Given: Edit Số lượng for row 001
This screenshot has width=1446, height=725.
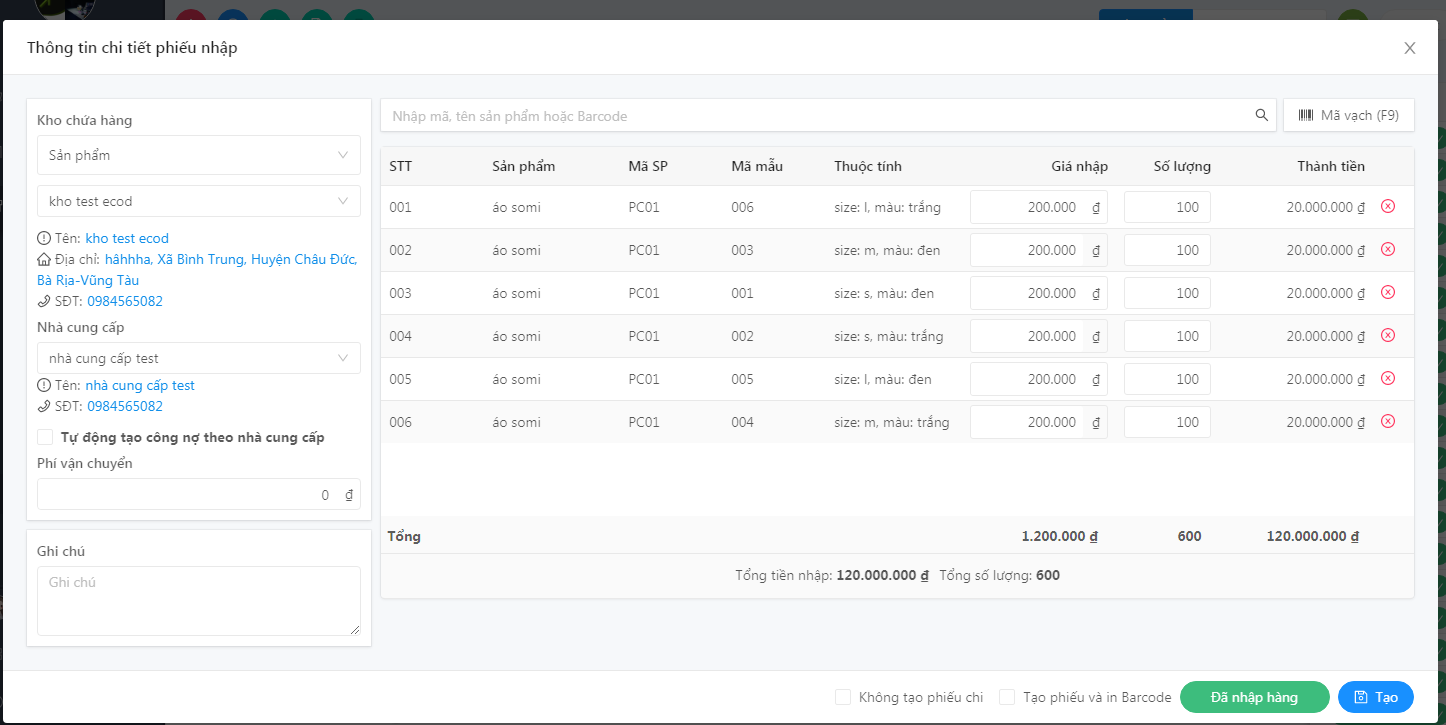Looking at the screenshot, I should click(1167, 207).
